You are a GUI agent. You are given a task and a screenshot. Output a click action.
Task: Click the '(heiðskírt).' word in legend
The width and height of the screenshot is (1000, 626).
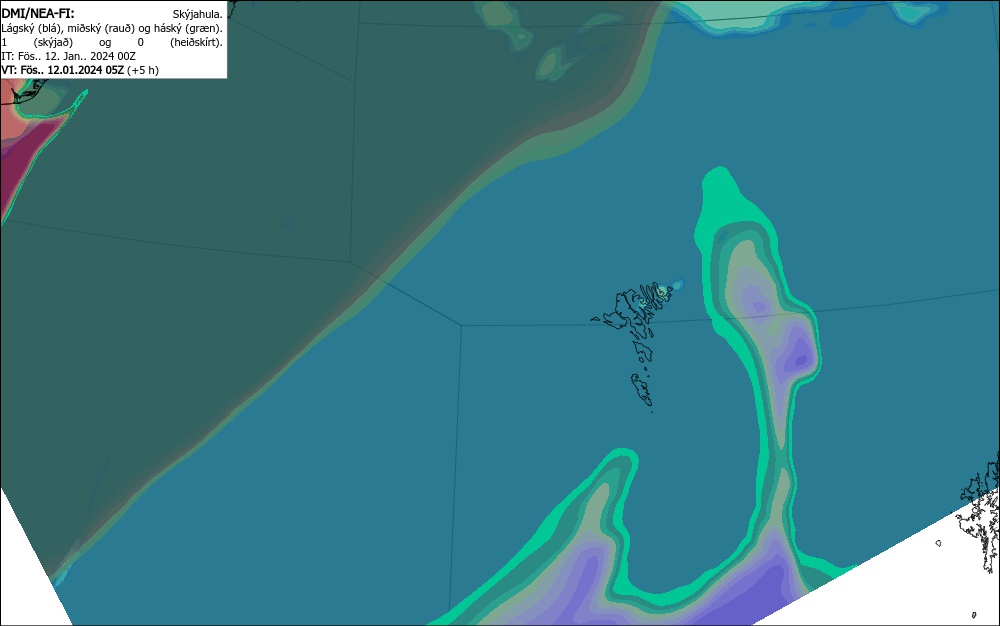pos(196,42)
